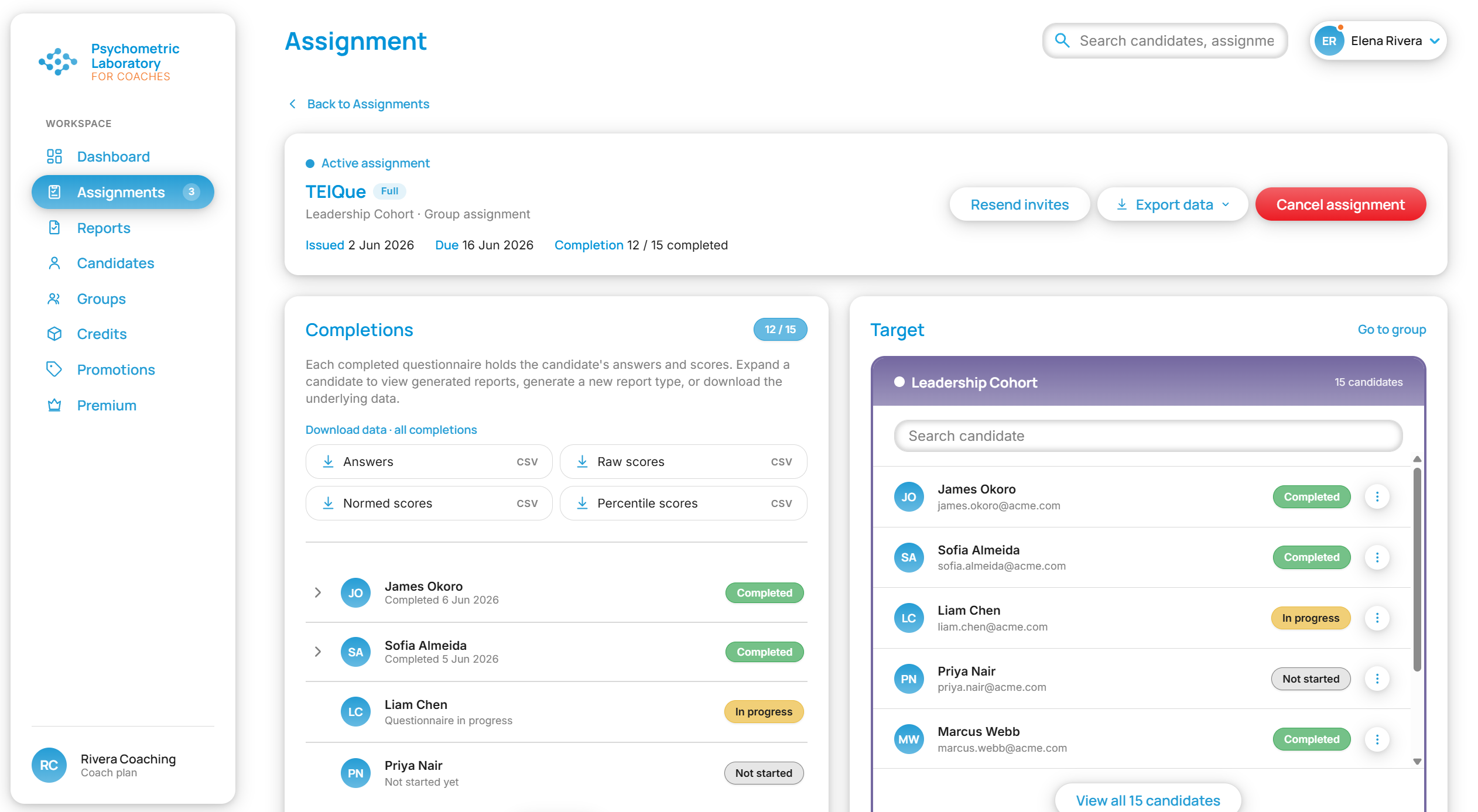The image size is (1478, 812).
Task: Click the Psychometric Laboratory logo icon
Action: coord(58,61)
